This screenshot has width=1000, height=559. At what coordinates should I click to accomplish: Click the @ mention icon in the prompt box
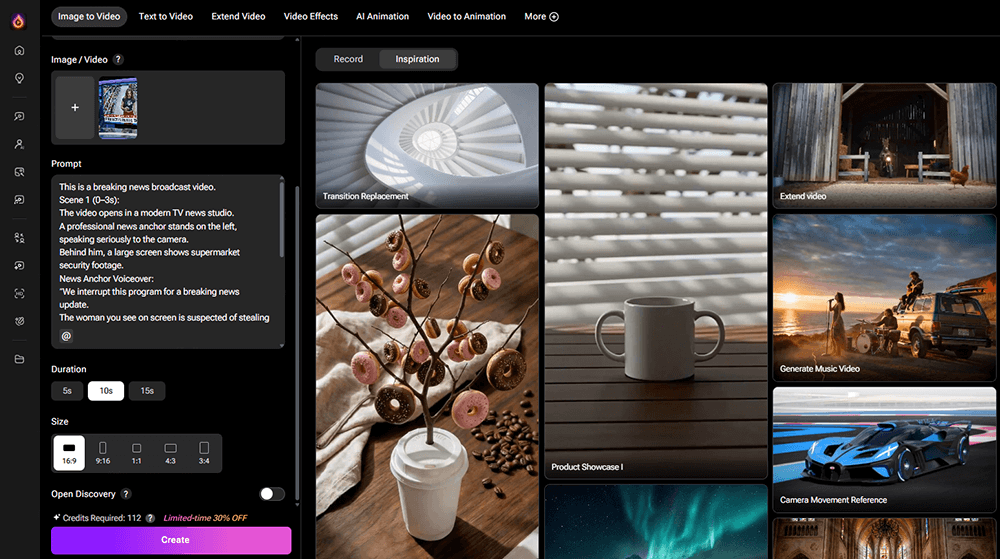click(67, 336)
